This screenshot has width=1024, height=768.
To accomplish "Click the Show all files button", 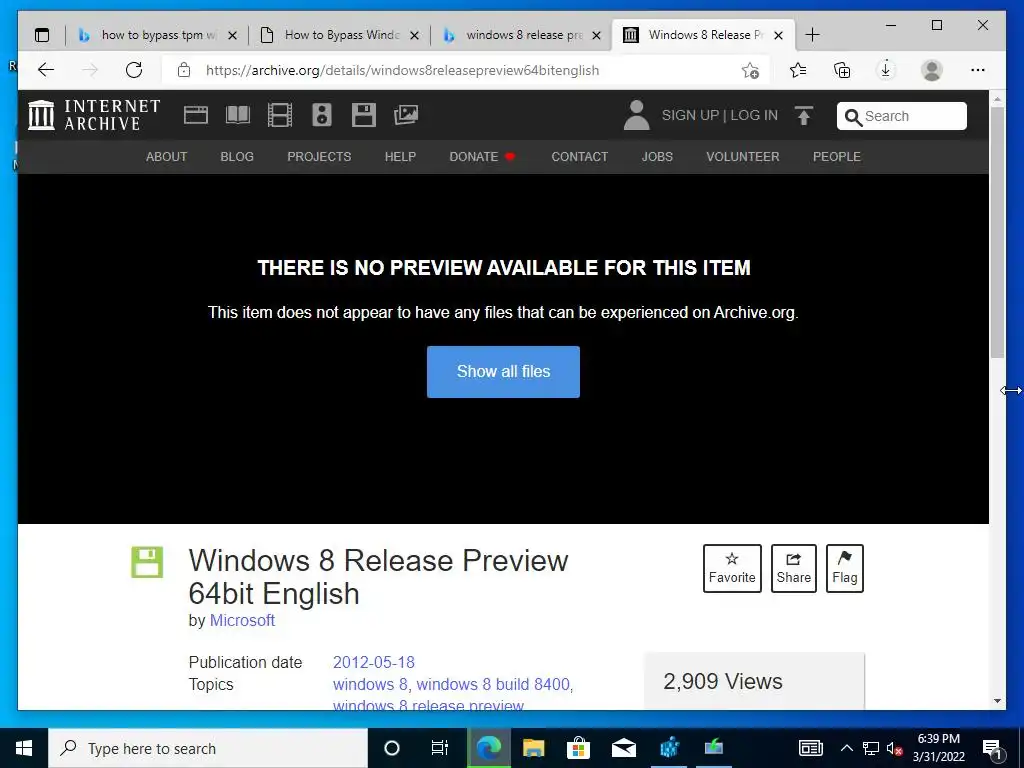I will (504, 372).
